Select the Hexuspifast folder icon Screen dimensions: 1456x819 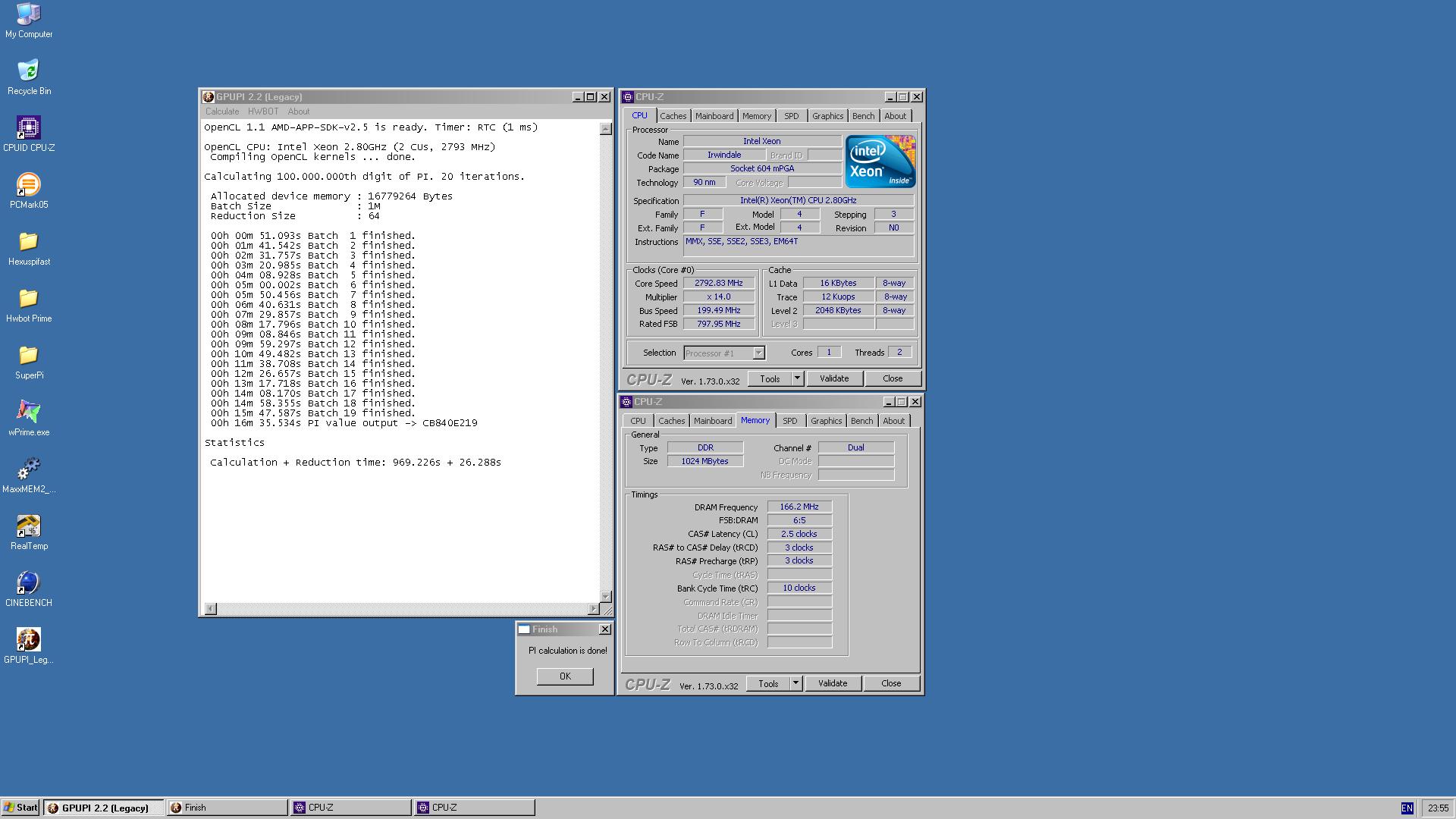point(29,248)
